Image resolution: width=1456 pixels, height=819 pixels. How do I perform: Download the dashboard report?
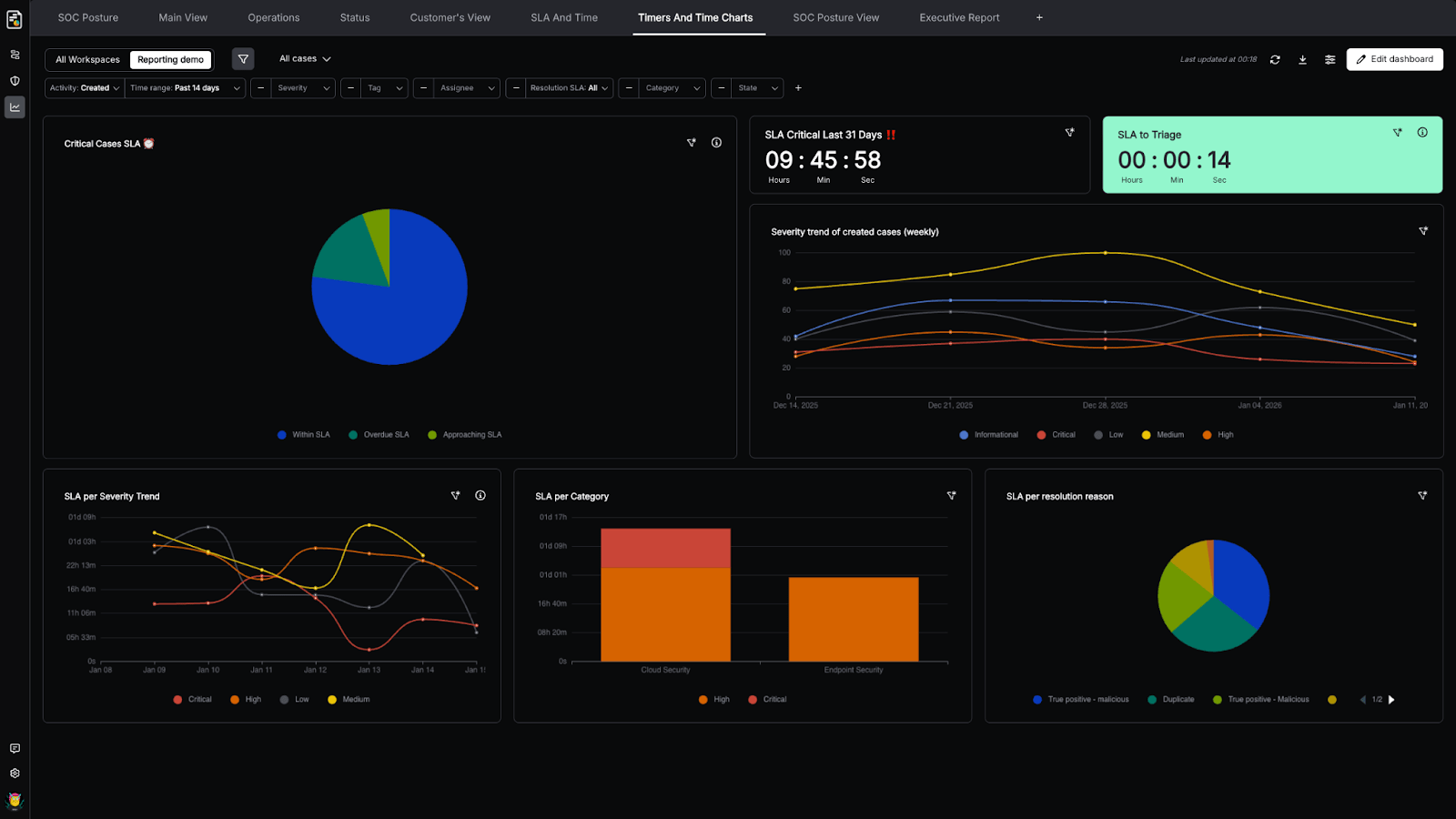pos(1302,59)
